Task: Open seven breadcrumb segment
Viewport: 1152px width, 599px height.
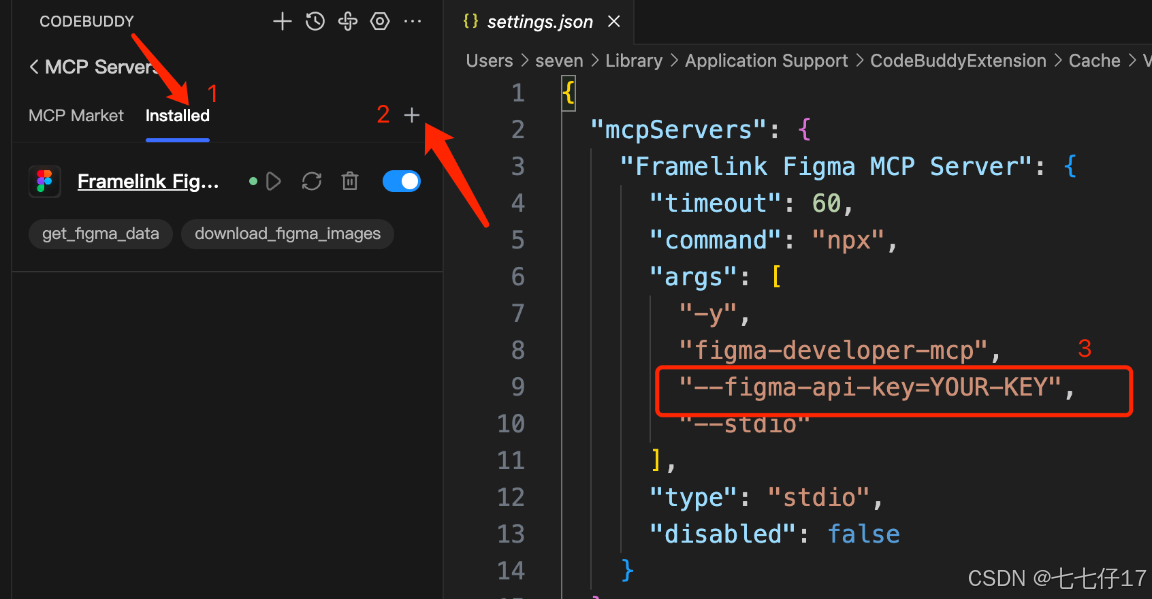Action: pos(559,61)
